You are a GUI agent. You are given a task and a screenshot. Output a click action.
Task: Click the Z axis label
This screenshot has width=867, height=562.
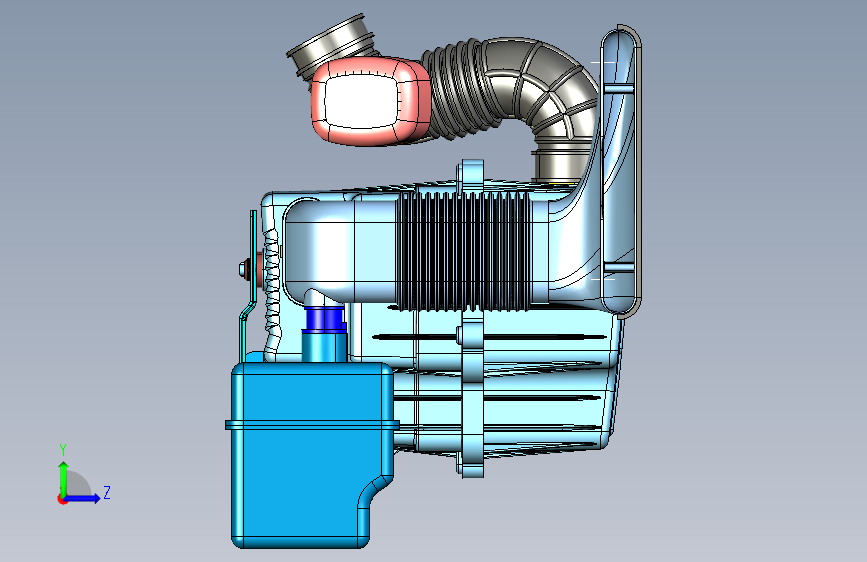[107, 492]
